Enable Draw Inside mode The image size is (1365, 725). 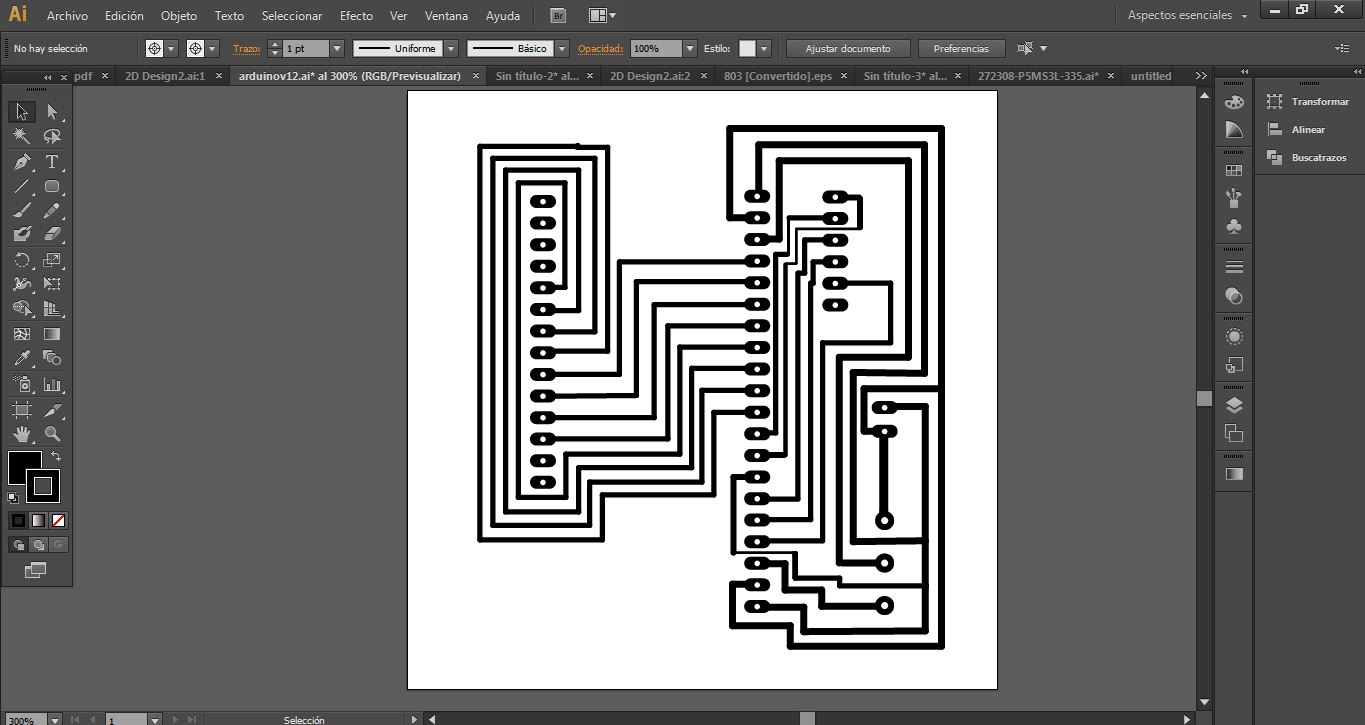pyautogui.click(x=59, y=545)
